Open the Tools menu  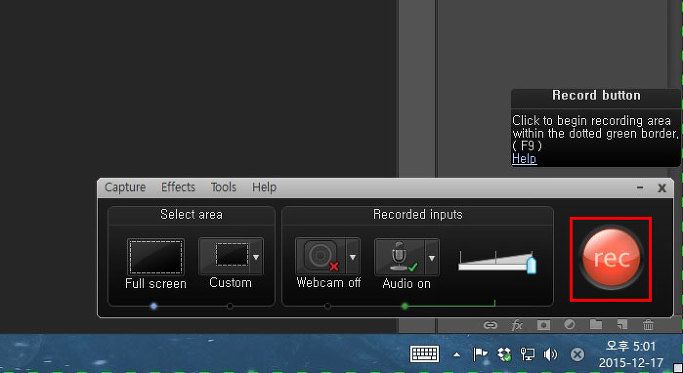tap(223, 187)
